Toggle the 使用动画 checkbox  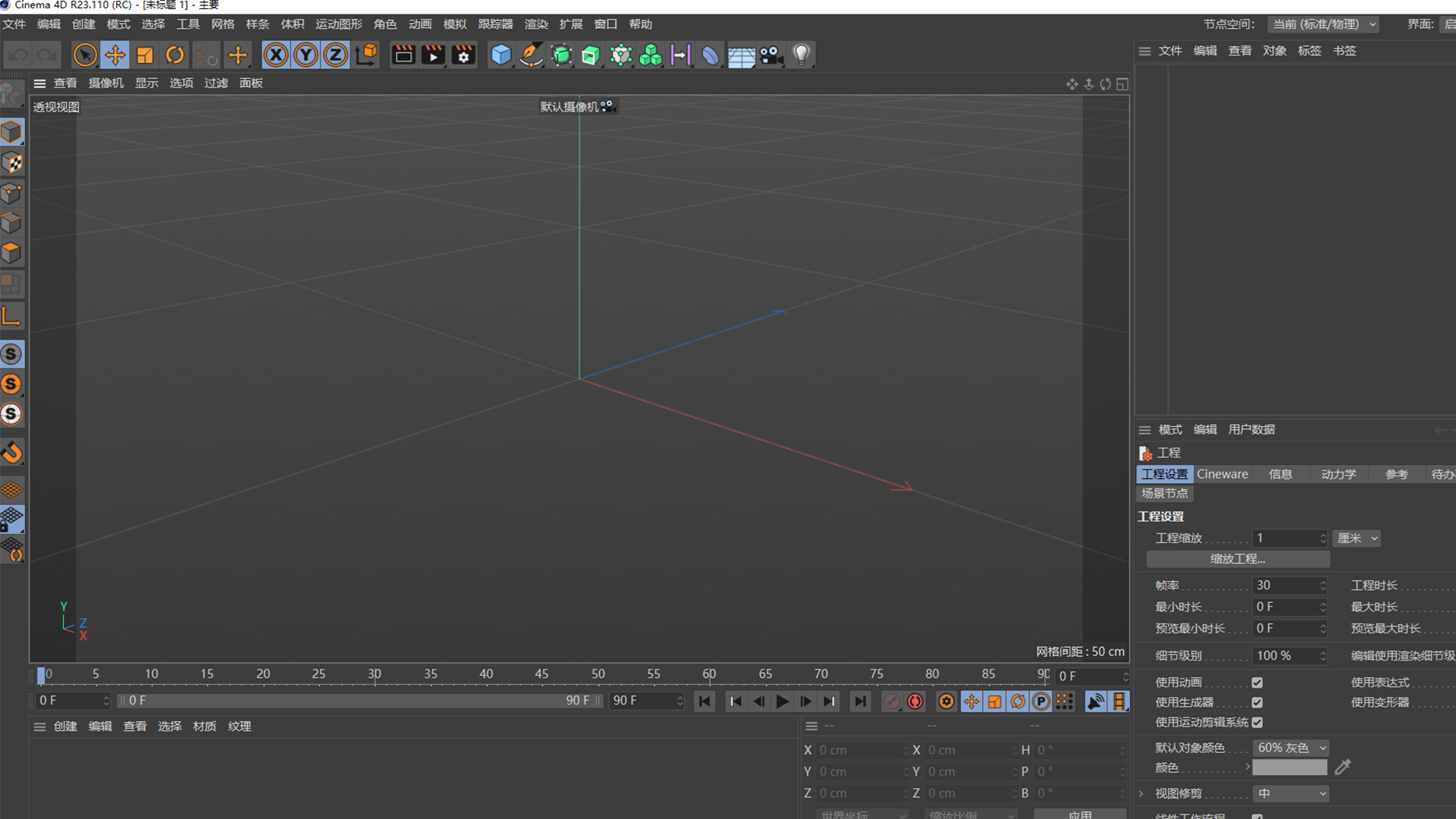pos(1257,682)
